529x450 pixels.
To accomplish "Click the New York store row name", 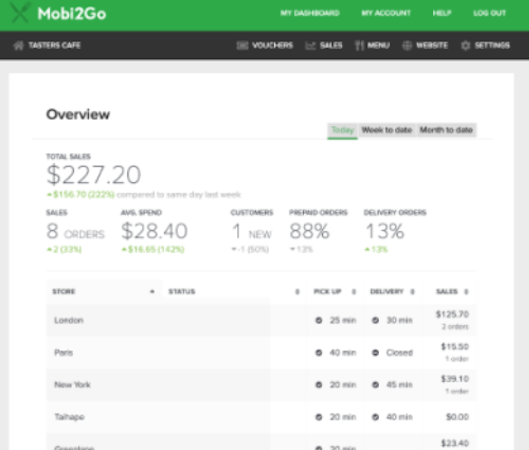I will 73,385.
